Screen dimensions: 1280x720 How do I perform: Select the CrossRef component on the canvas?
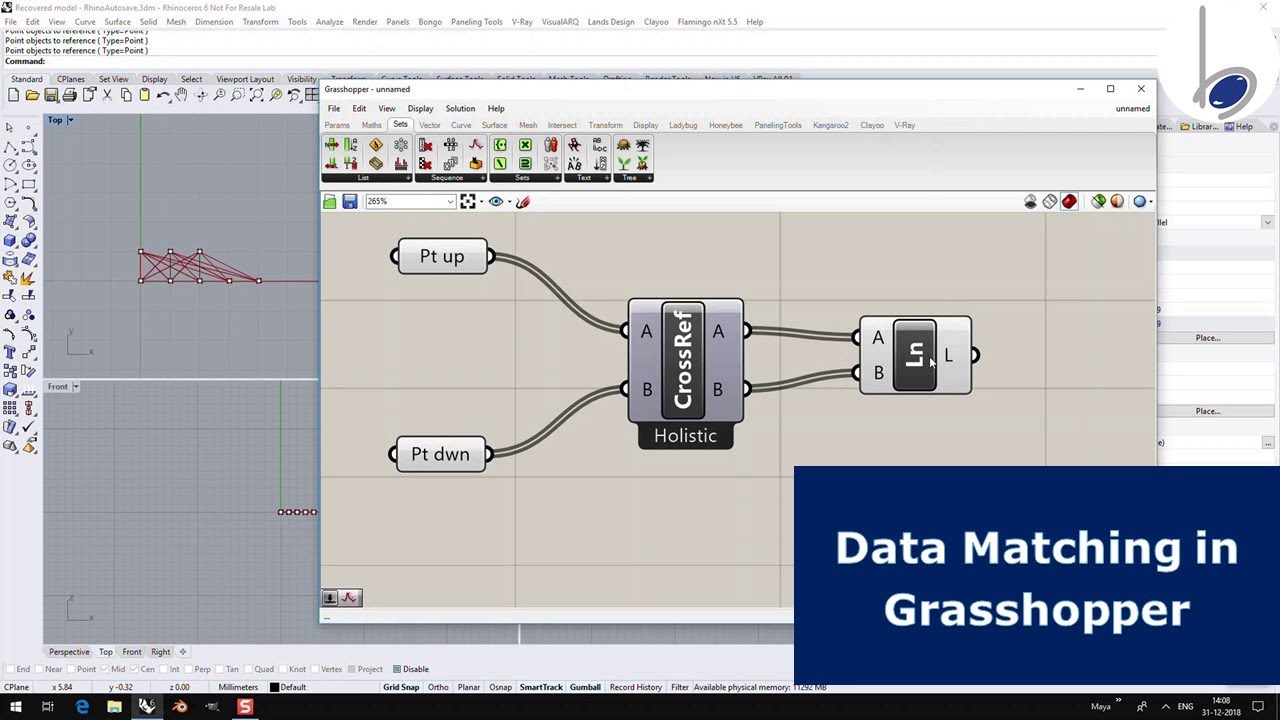(683, 360)
